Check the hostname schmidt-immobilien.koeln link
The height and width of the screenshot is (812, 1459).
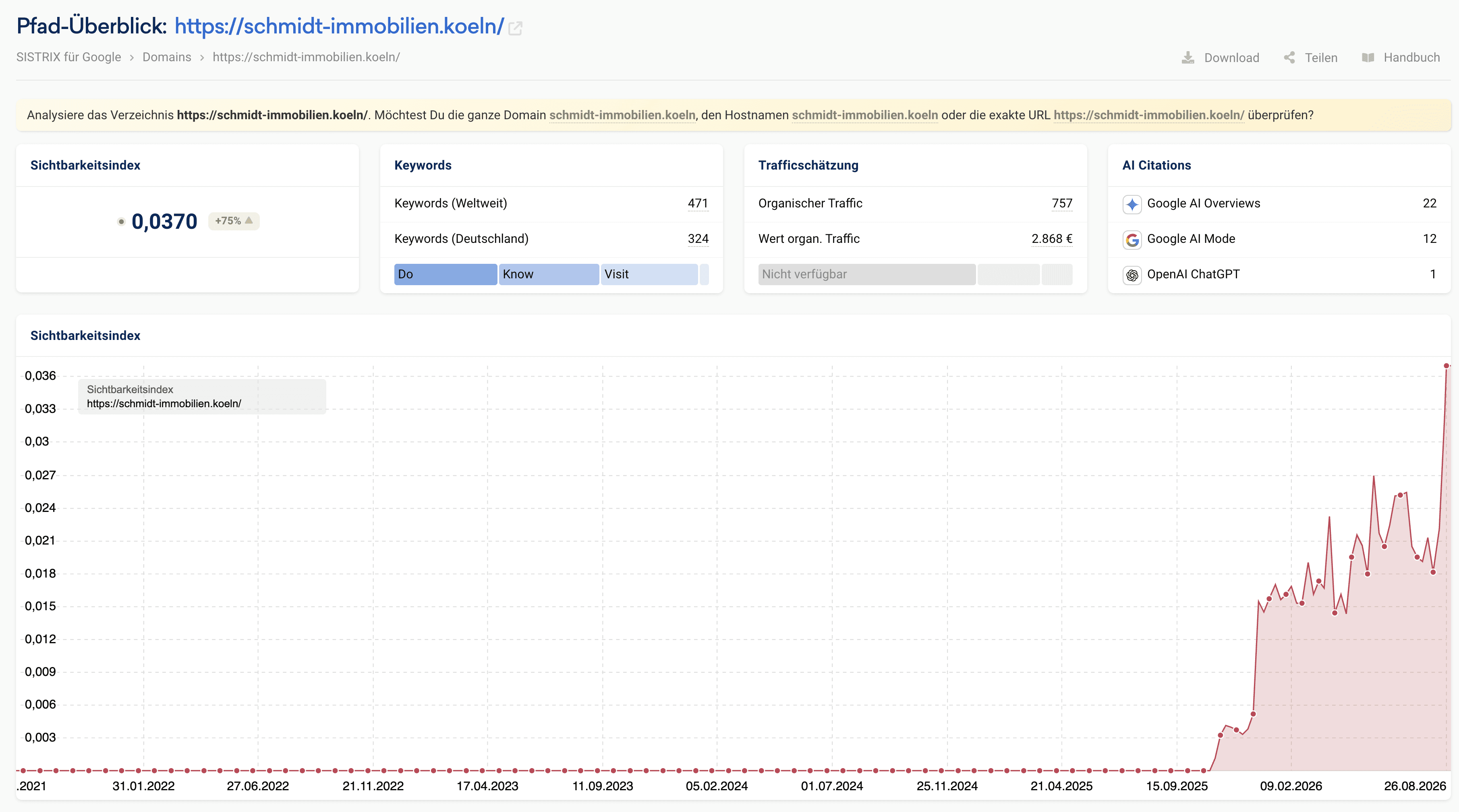(x=865, y=115)
